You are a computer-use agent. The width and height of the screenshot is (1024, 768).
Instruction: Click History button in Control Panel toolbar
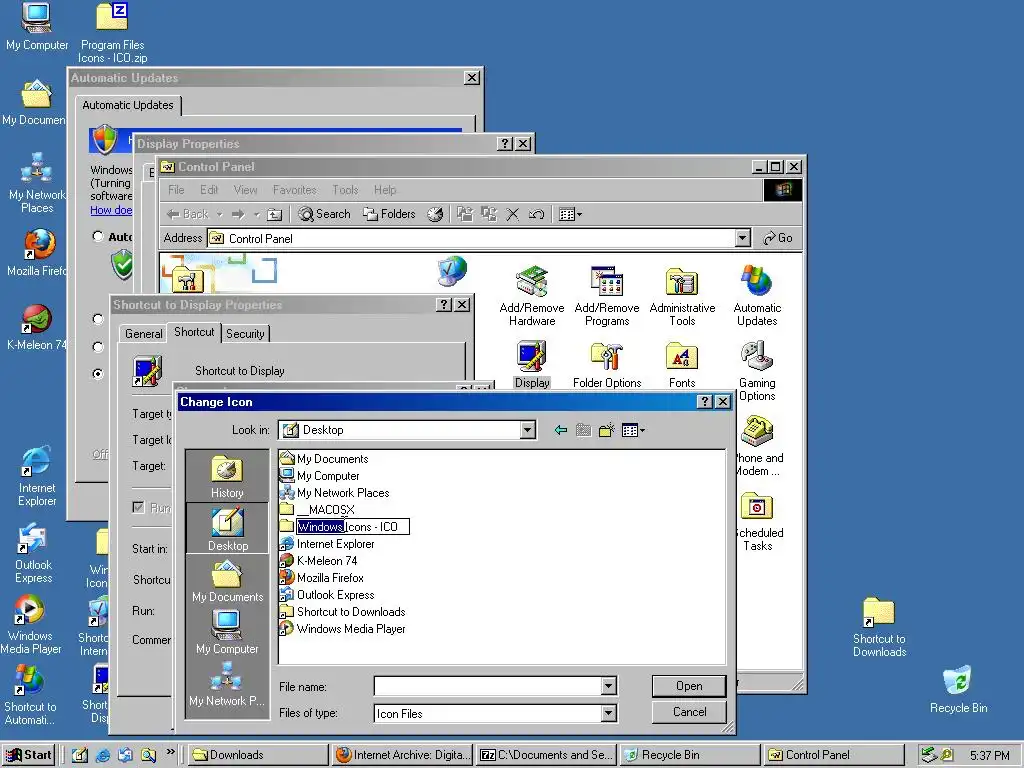[435, 214]
